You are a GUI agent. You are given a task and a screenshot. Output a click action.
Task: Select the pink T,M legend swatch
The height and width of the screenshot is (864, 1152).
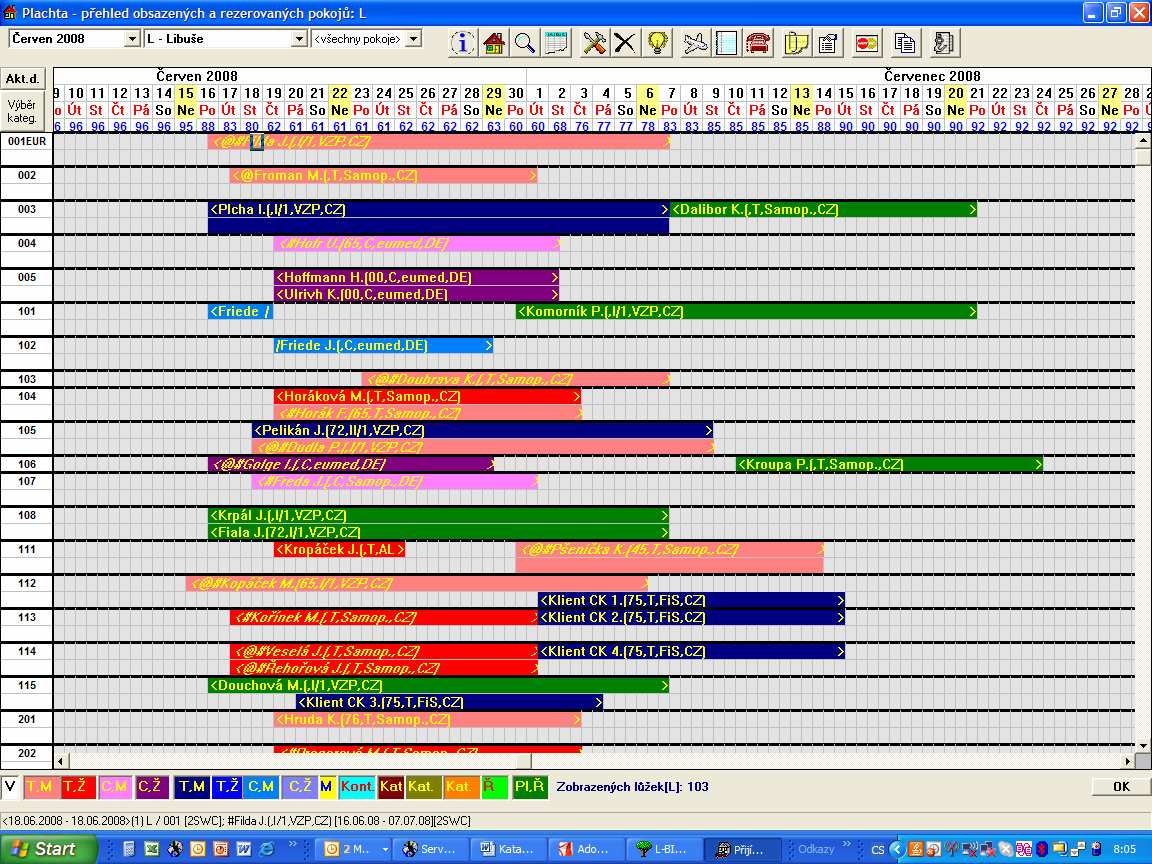40,787
